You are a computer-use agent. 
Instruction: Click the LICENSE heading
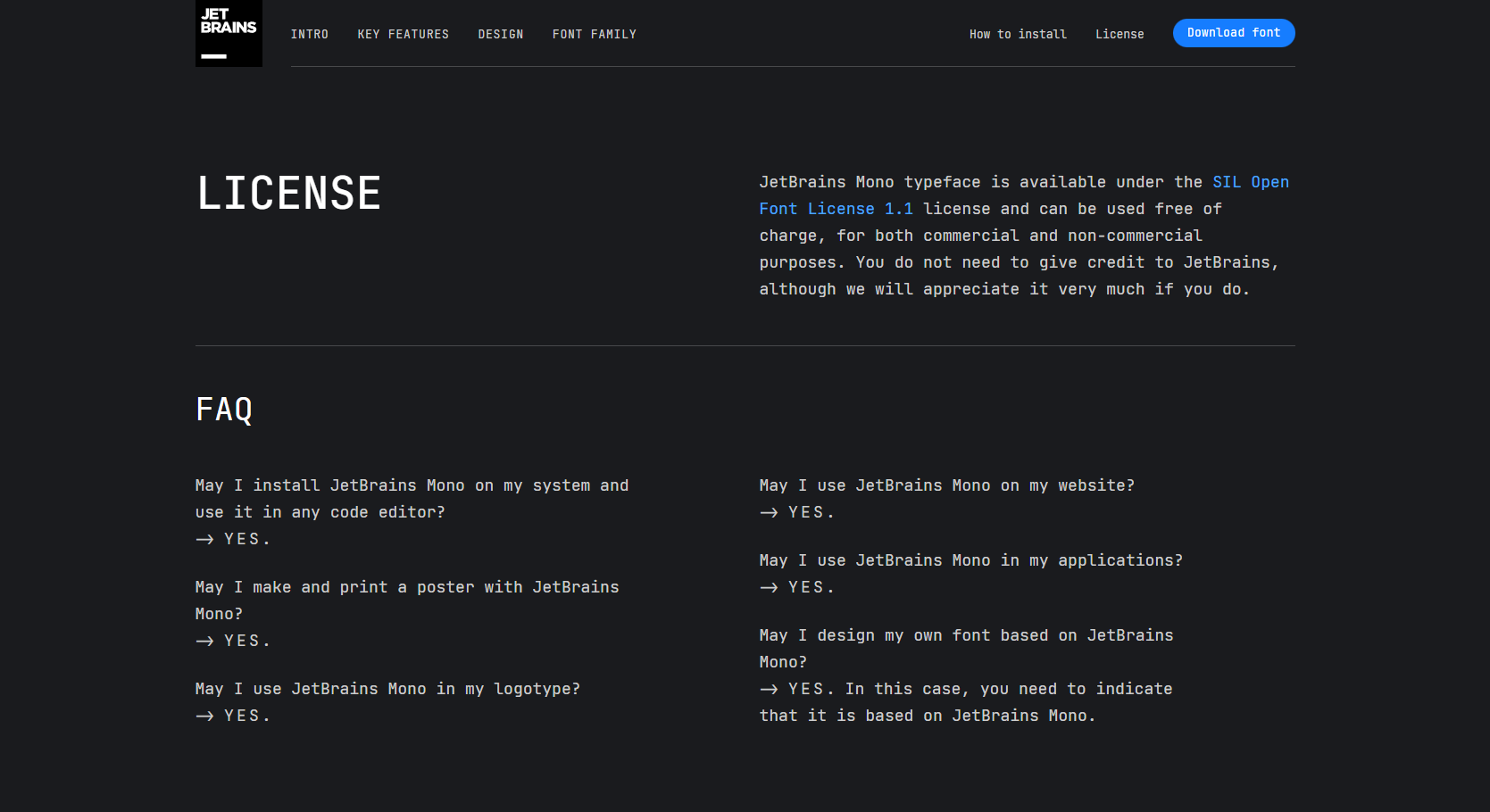[x=288, y=194]
